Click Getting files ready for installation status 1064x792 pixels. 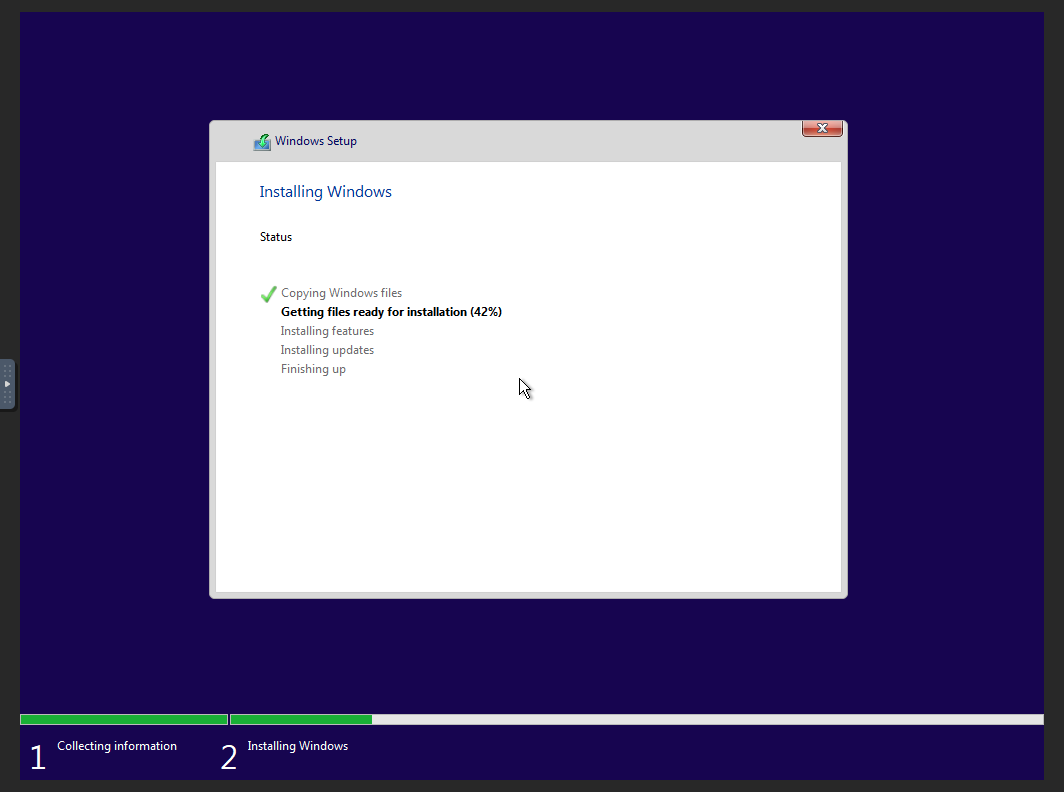(391, 312)
